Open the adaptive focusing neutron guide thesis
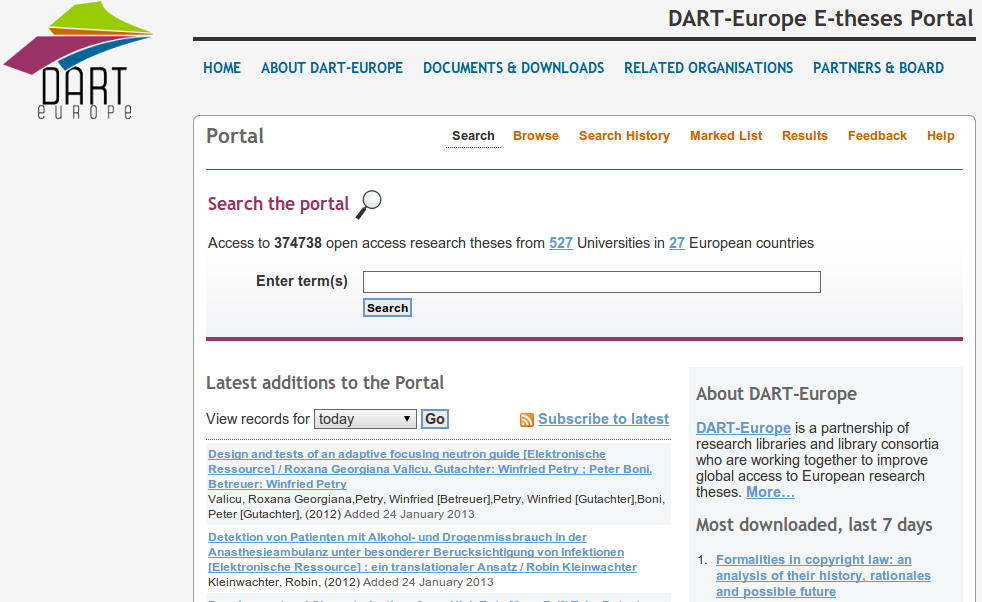982x602 pixels. (430, 469)
